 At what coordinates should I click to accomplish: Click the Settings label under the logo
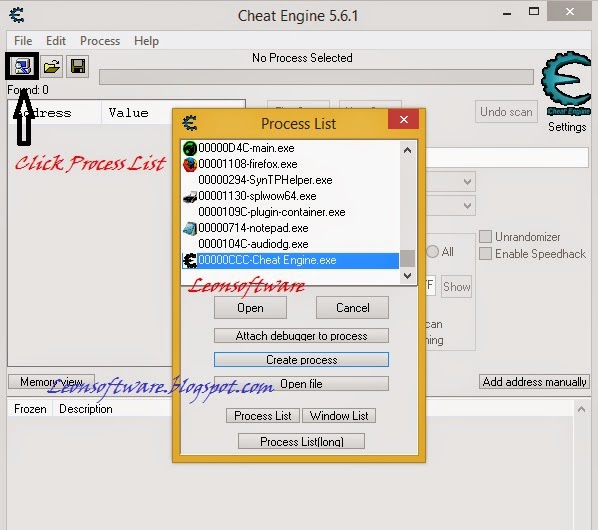coord(567,127)
